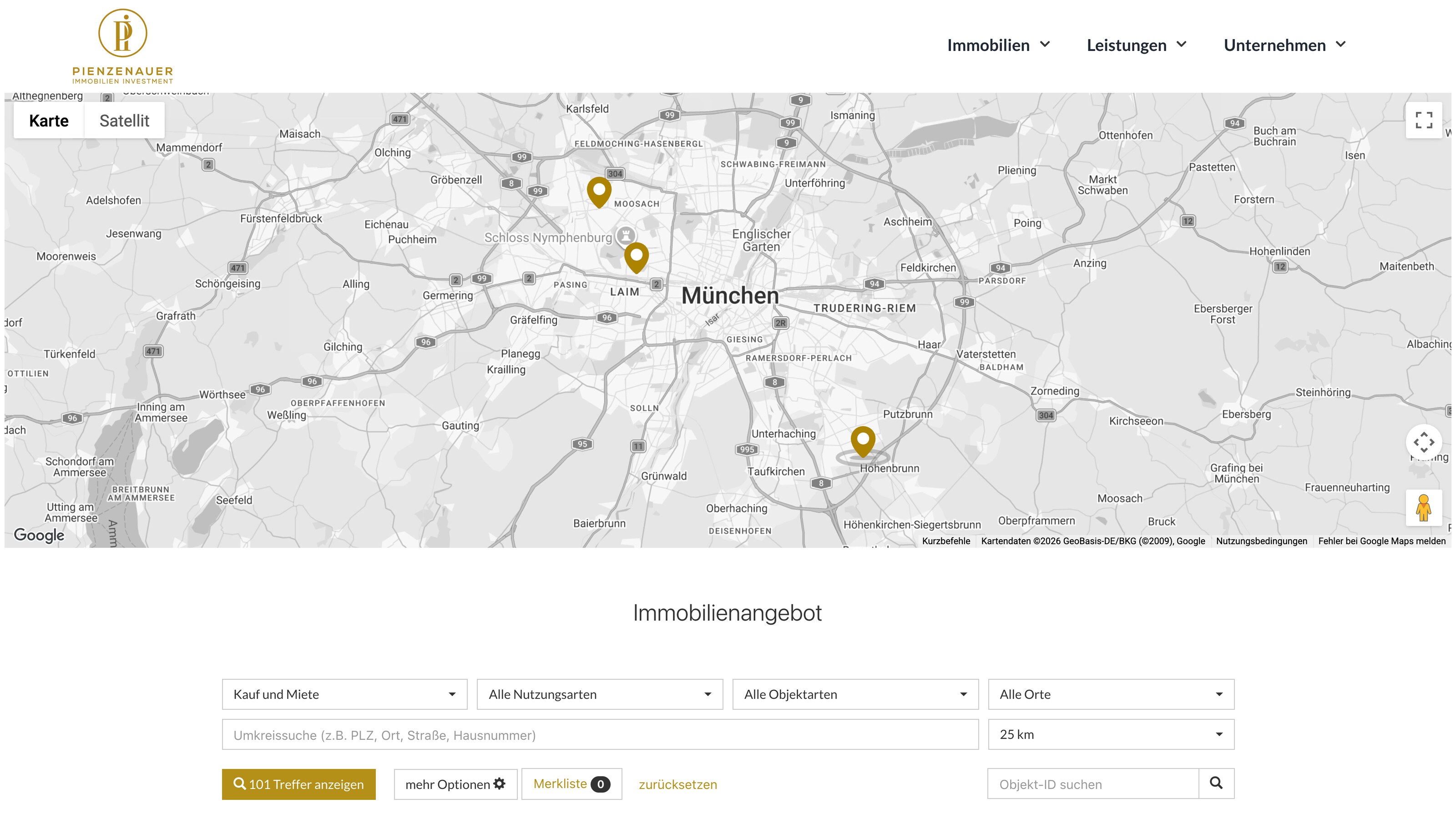Click mehr Optionen button

coord(455,784)
